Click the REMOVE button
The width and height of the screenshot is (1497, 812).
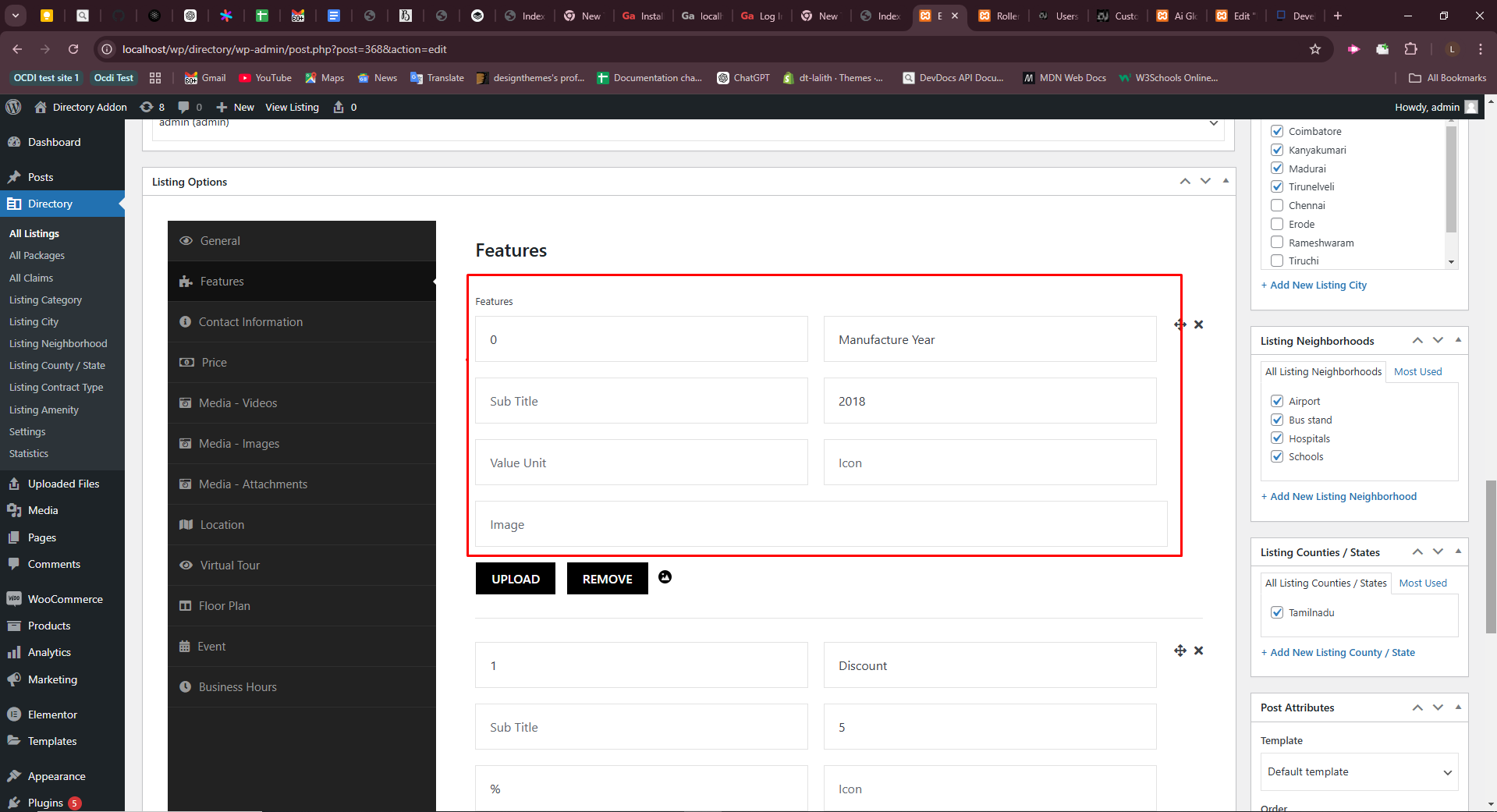click(x=608, y=579)
